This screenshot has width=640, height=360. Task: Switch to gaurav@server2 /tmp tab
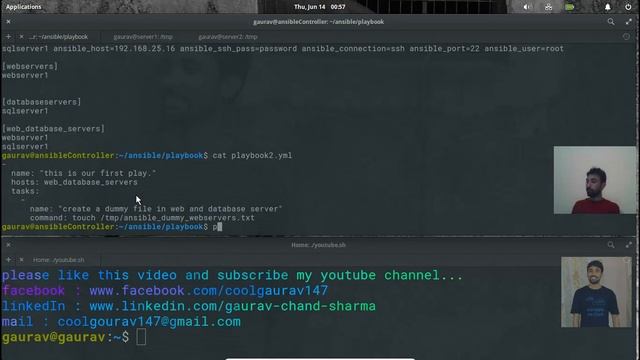[228, 37]
